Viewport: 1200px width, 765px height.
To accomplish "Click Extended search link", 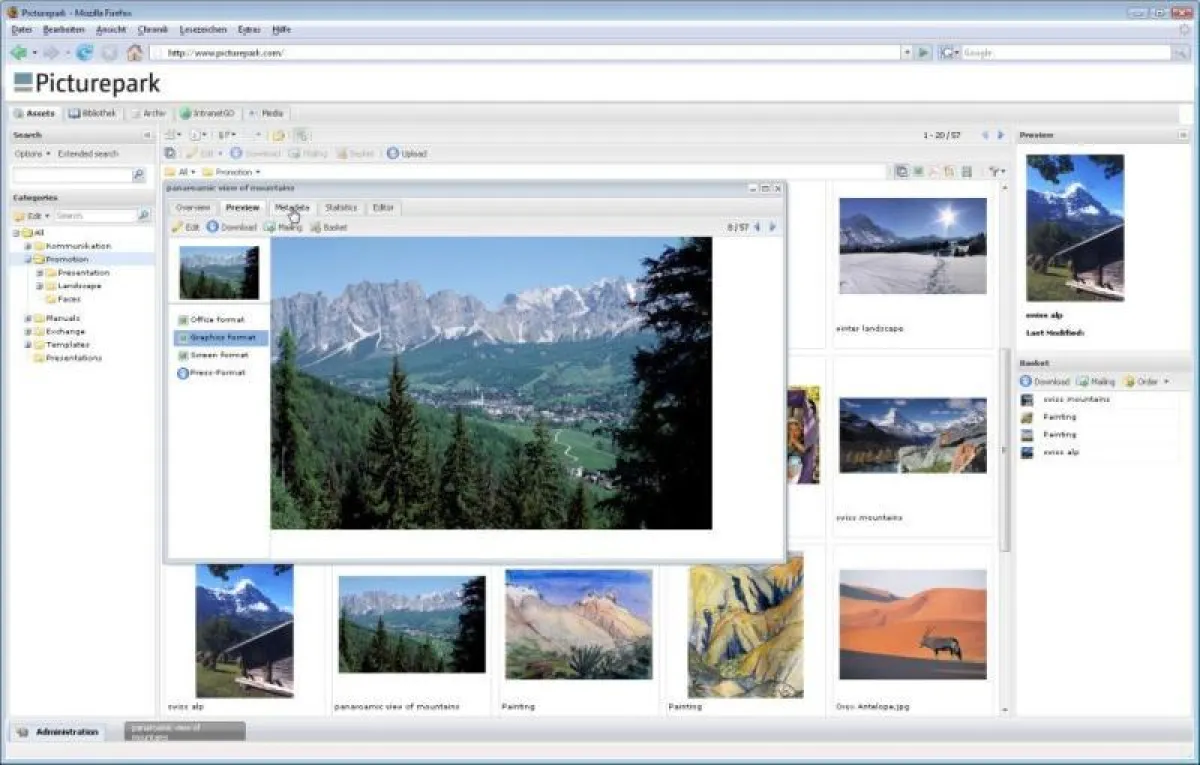I will click(x=90, y=153).
